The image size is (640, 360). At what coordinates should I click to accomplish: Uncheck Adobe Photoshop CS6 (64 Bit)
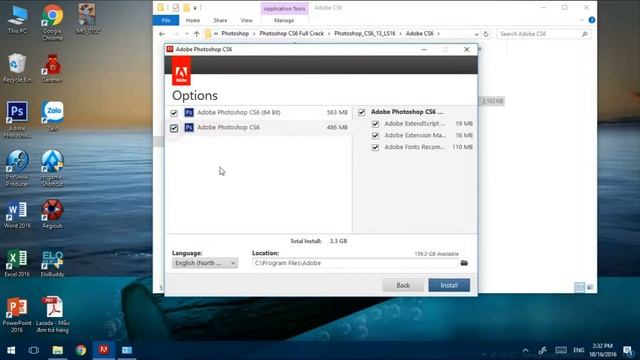pyautogui.click(x=174, y=113)
